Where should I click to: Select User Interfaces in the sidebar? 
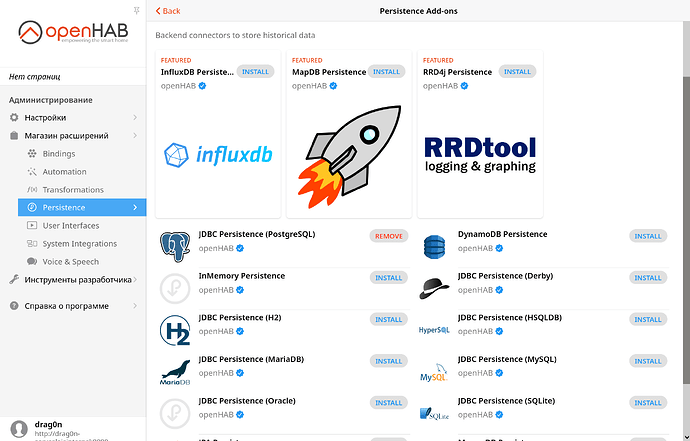82,225
